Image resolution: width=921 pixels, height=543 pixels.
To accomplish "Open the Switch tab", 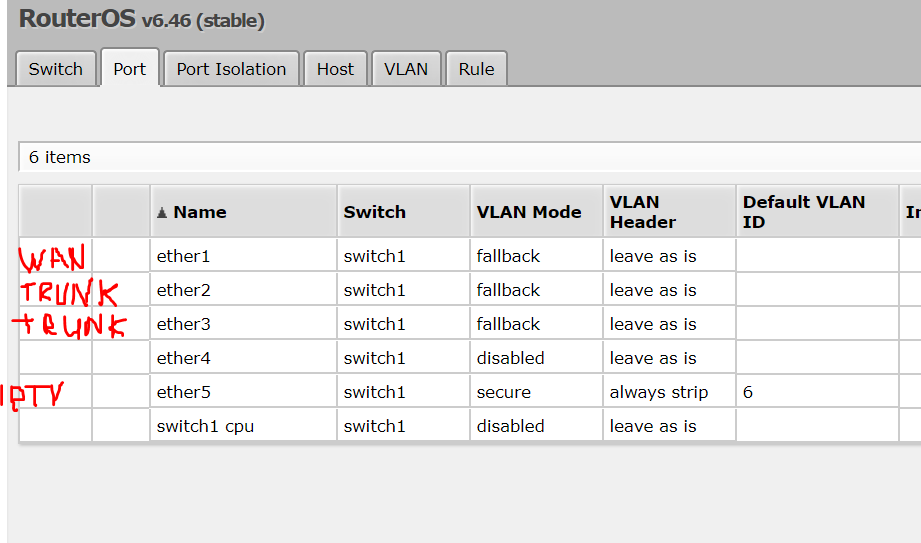I will [x=56, y=69].
